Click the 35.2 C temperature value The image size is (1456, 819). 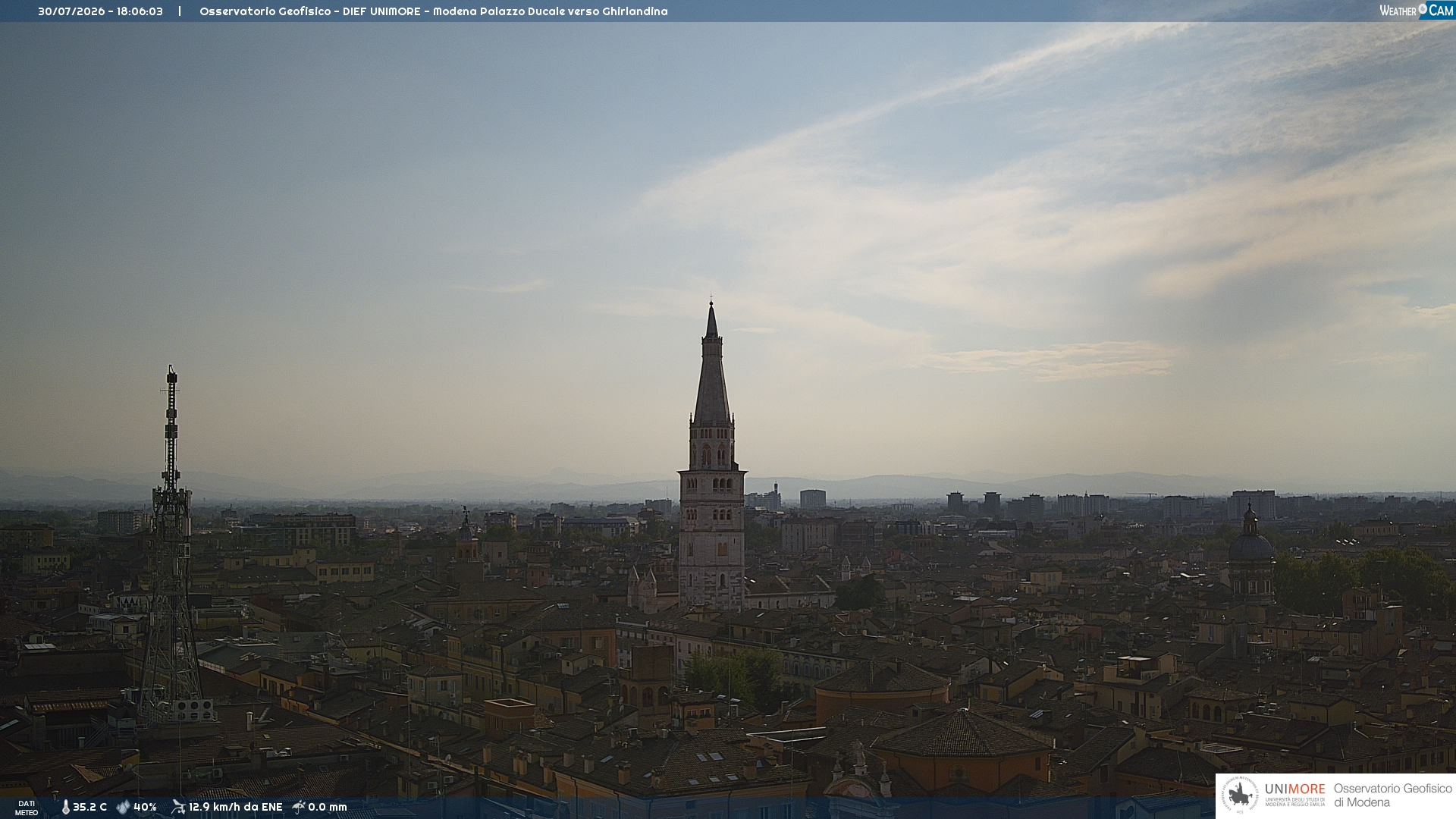[89, 807]
